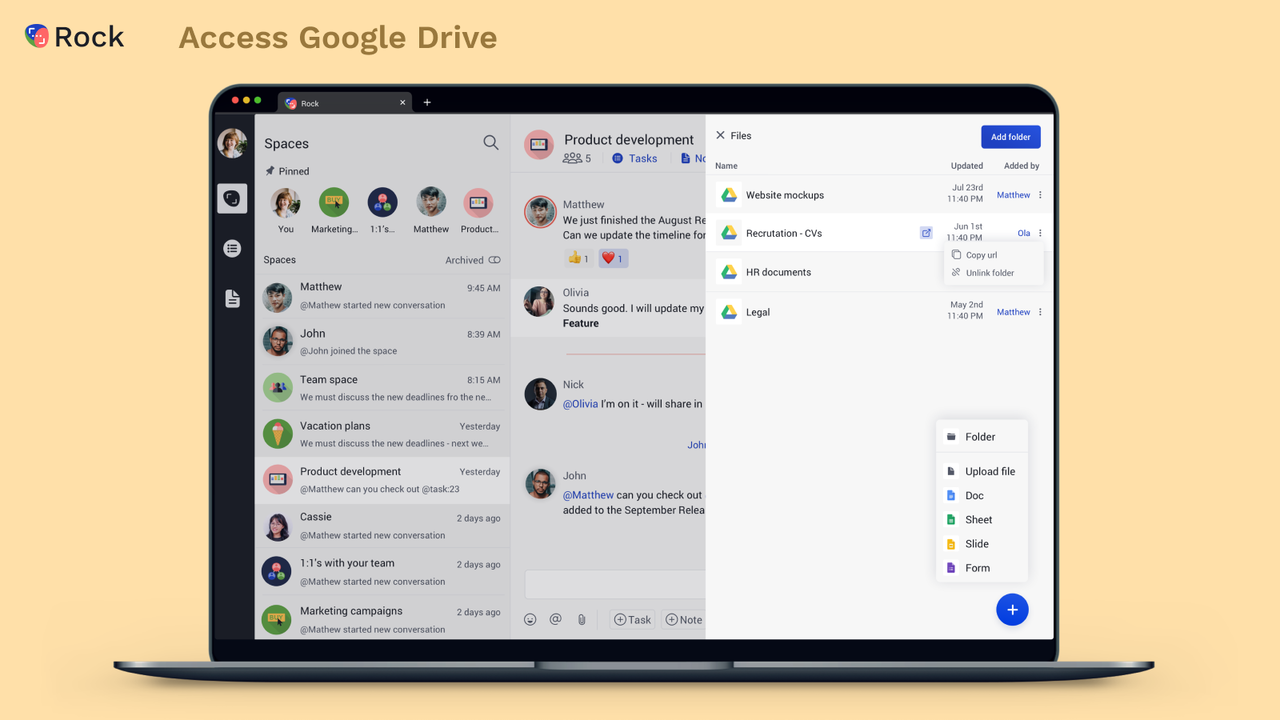The height and width of the screenshot is (720, 1280).
Task: Click the Add folder button
Action: coord(1010,137)
